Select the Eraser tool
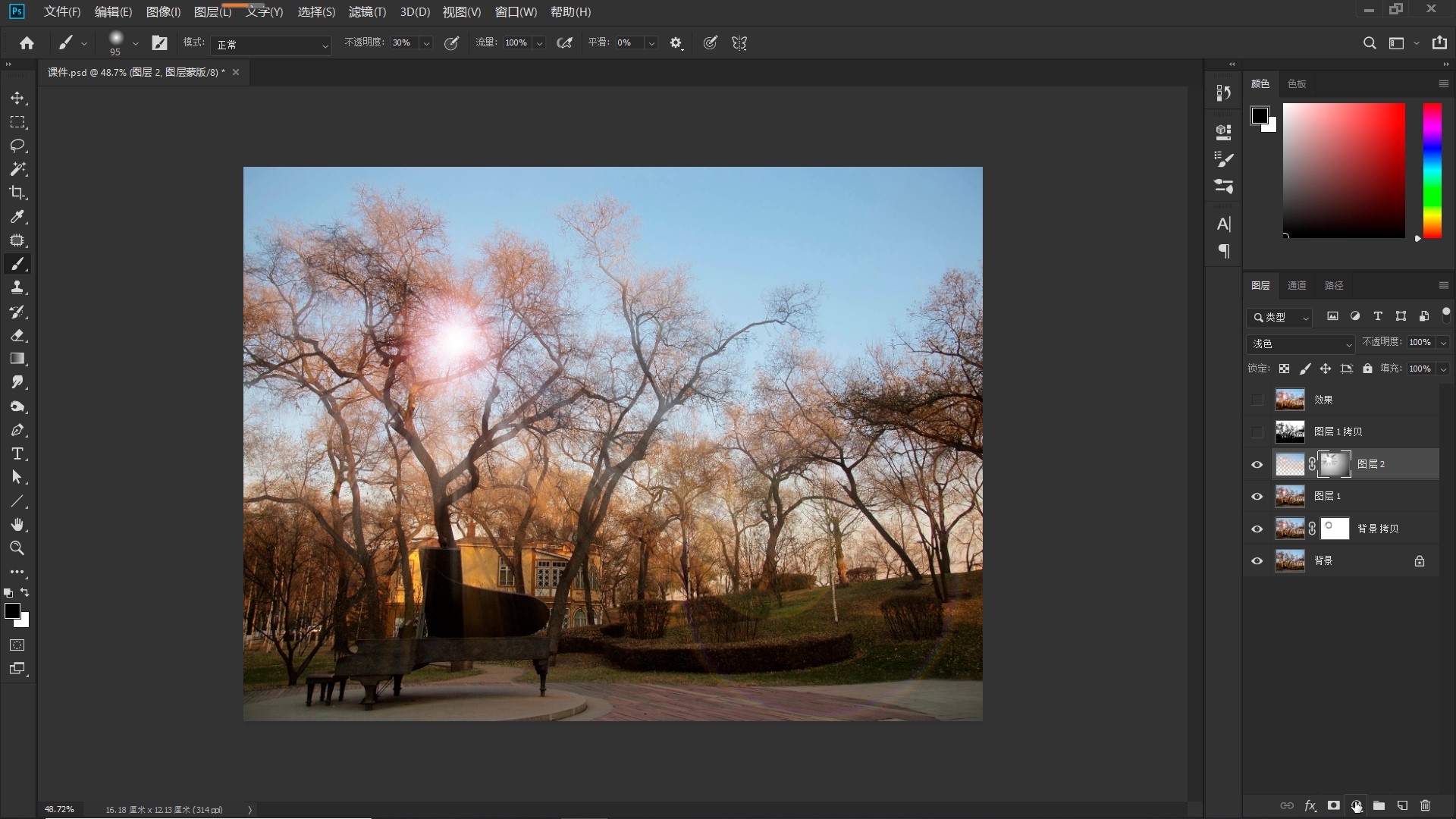This screenshot has height=819, width=1456. pyautogui.click(x=17, y=335)
